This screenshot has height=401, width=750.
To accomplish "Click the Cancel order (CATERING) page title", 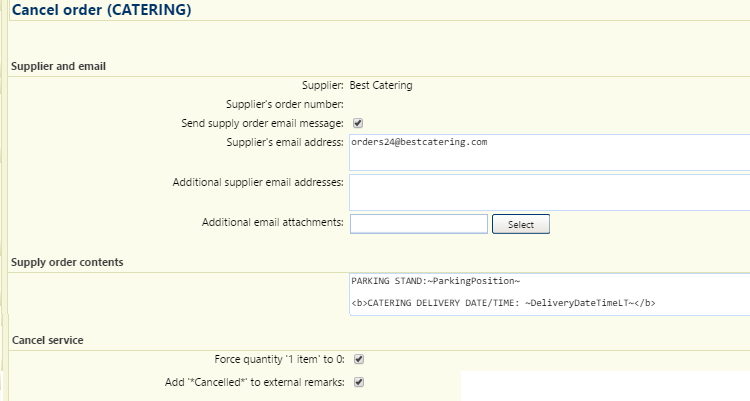I will coord(101,10).
